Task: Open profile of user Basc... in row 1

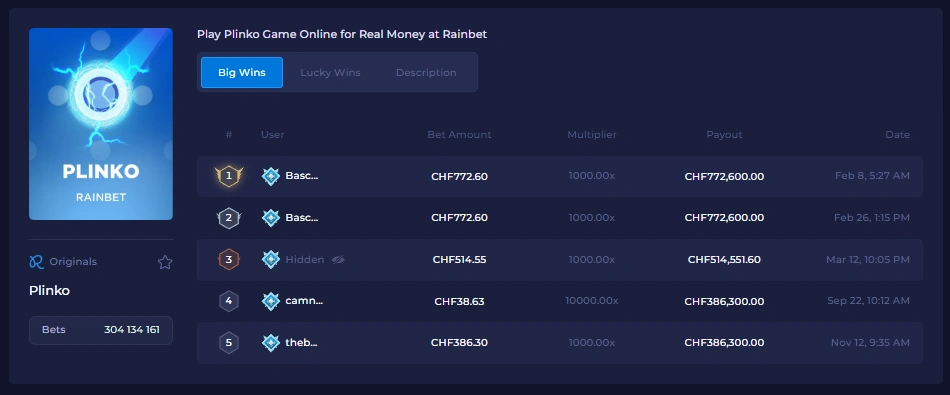Action: (x=302, y=176)
